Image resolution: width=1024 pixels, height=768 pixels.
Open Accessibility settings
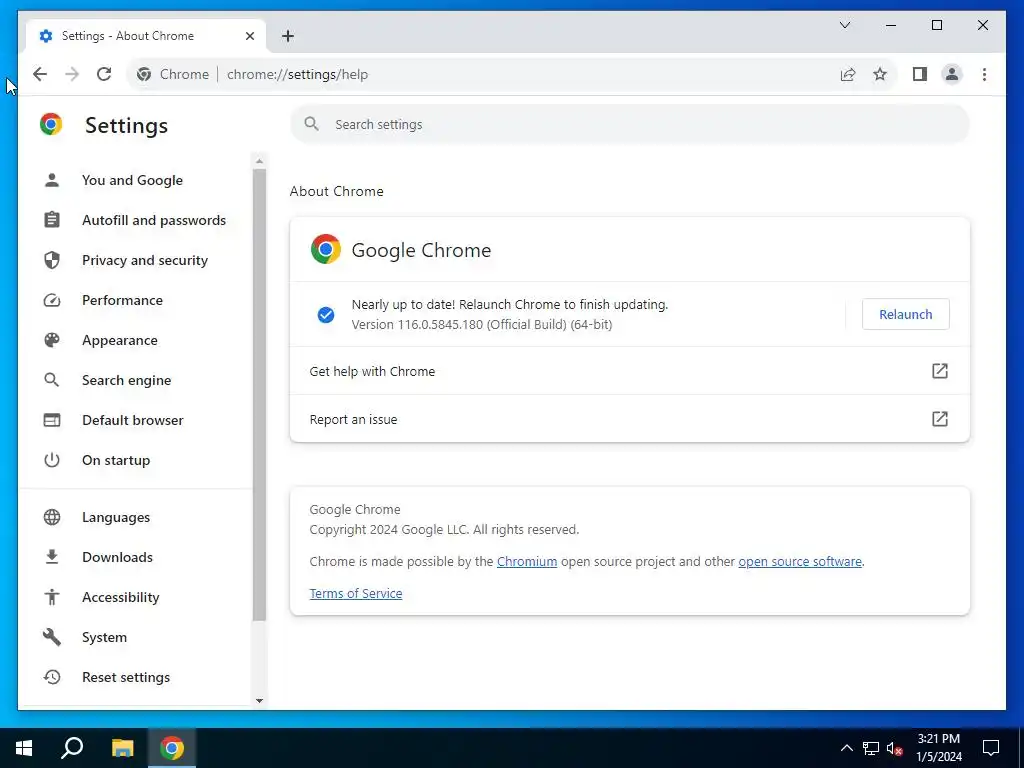(120, 597)
